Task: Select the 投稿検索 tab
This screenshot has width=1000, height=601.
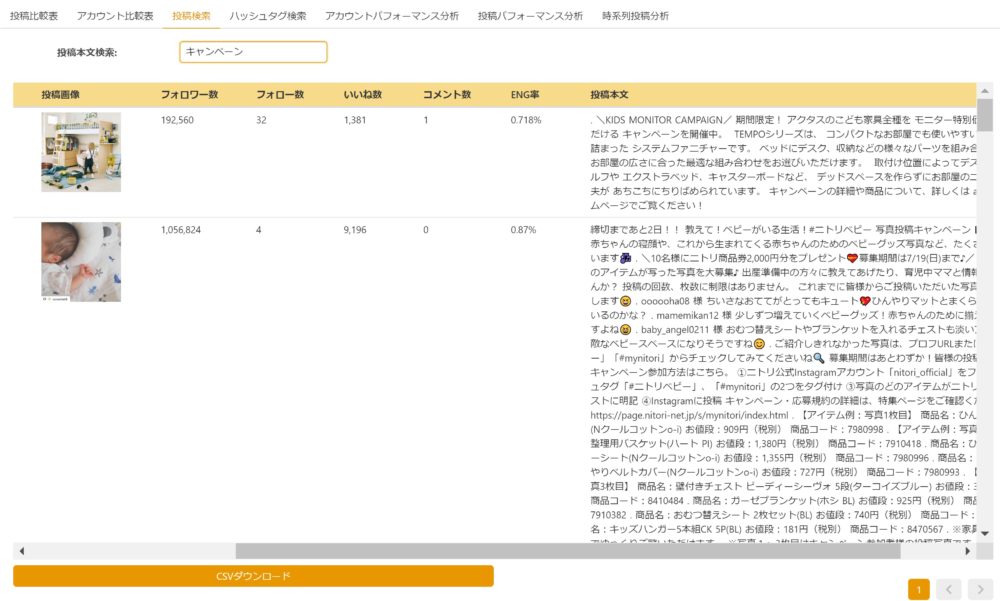Action: tap(191, 16)
